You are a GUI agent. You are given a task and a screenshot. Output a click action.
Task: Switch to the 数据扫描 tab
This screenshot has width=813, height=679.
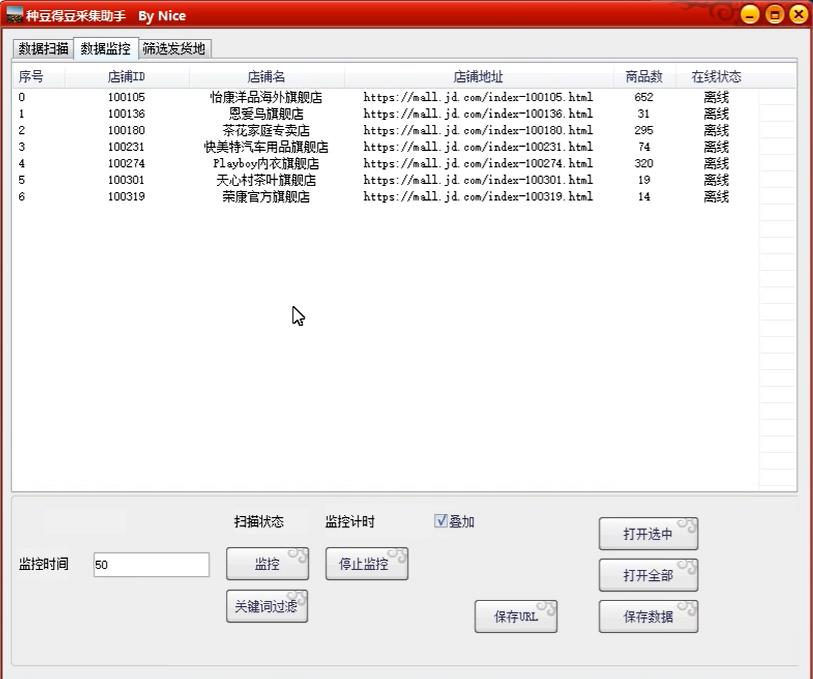[x=43, y=48]
